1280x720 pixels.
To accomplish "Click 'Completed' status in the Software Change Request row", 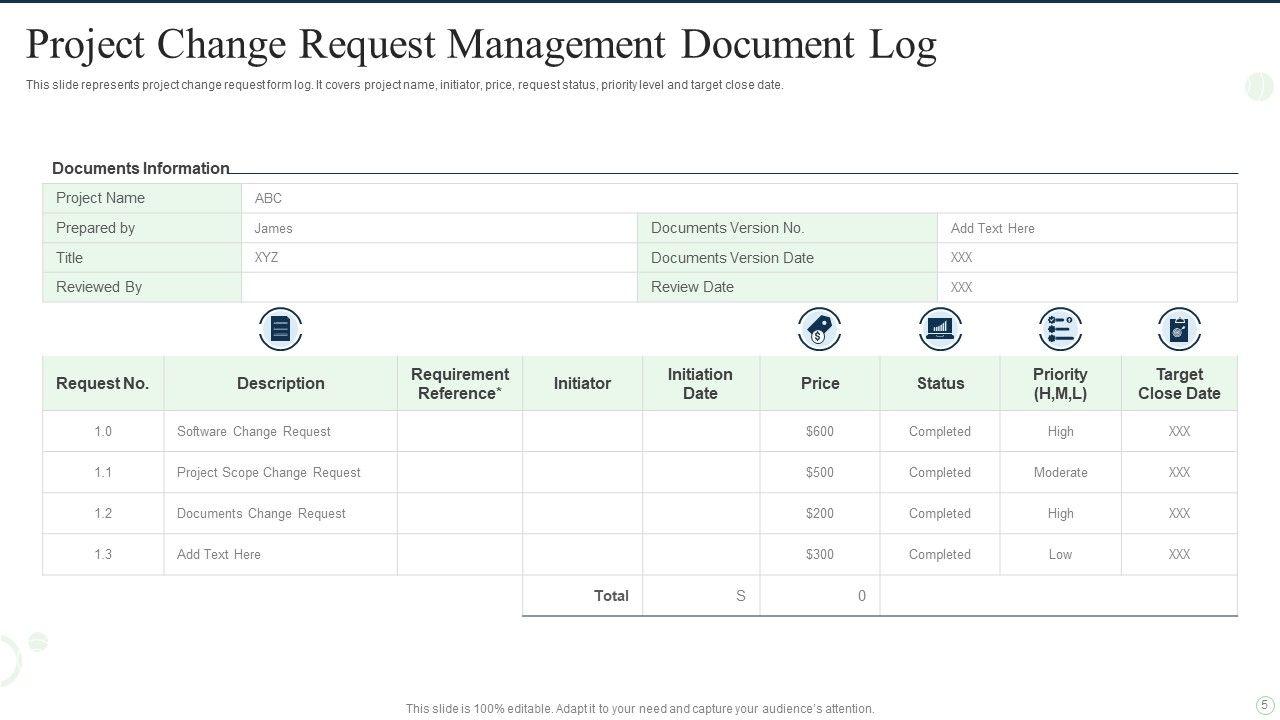I will (940, 431).
